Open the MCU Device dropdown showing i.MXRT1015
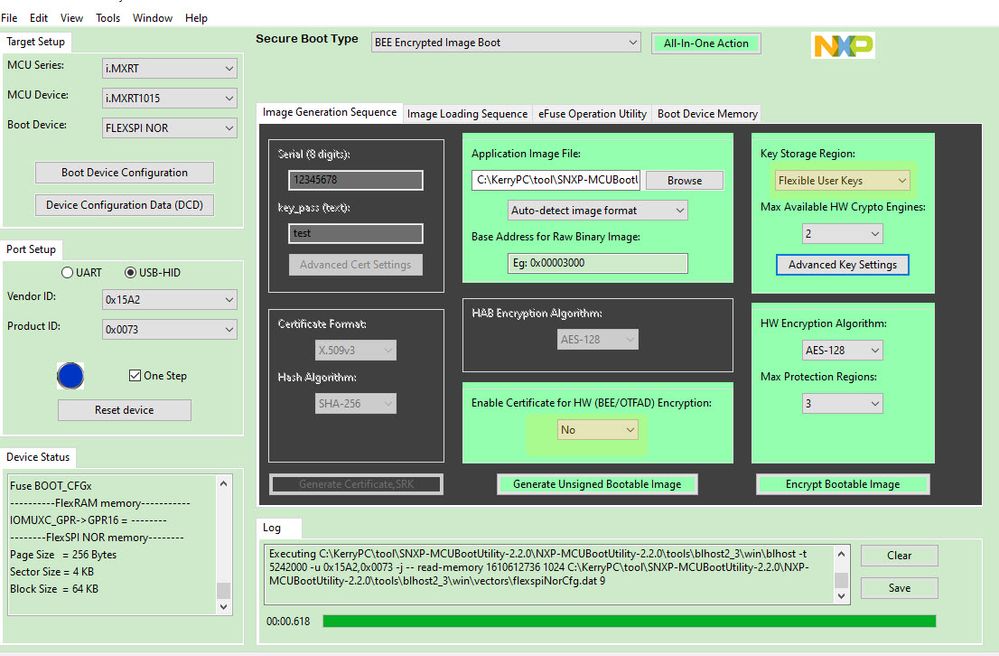 pyautogui.click(x=169, y=98)
